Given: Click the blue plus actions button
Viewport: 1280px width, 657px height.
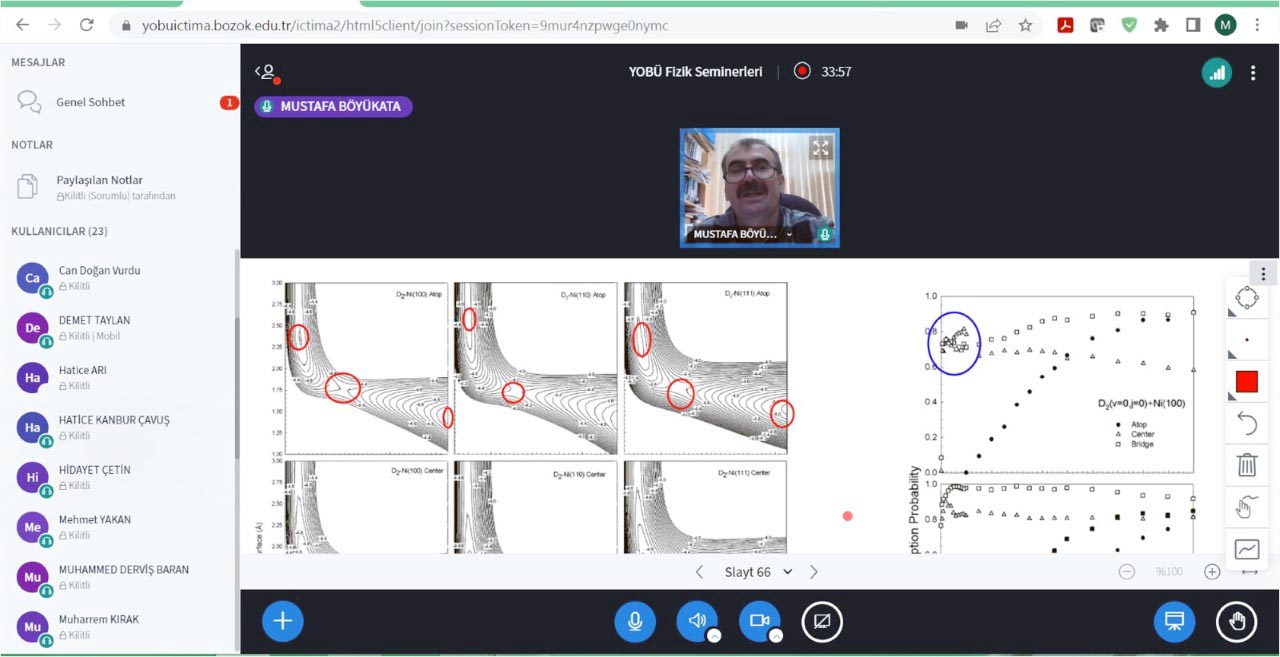Looking at the screenshot, I should pyautogui.click(x=282, y=622).
